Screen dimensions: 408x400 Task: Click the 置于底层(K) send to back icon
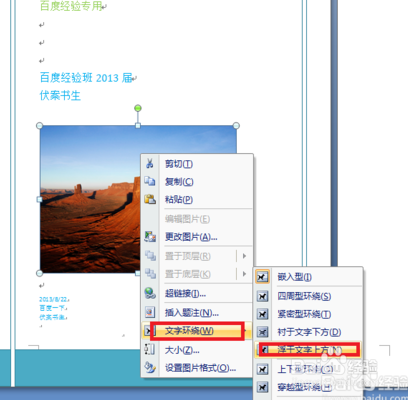pos(150,274)
